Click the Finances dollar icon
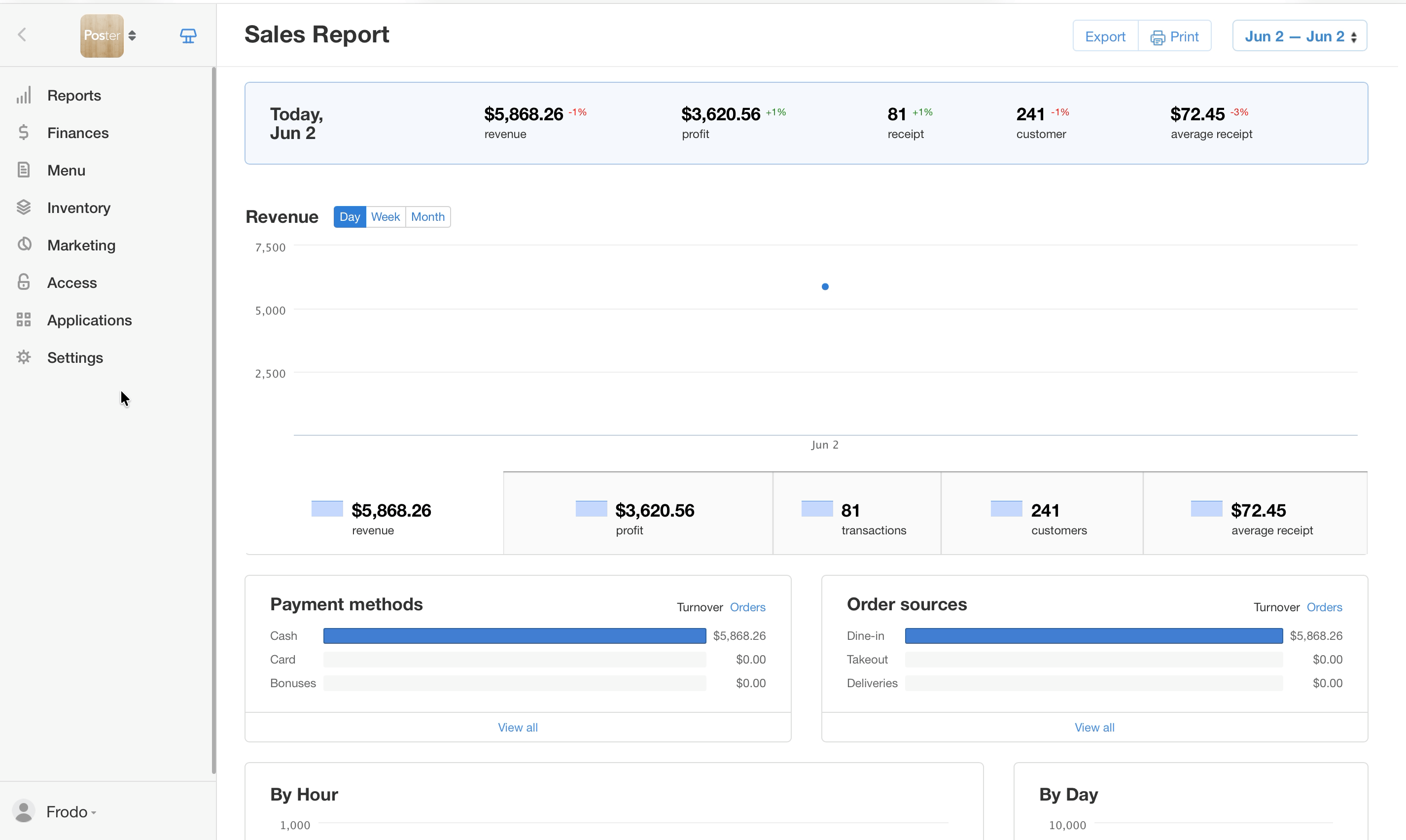This screenshot has width=1406, height=840. click(x=24, y=133)
